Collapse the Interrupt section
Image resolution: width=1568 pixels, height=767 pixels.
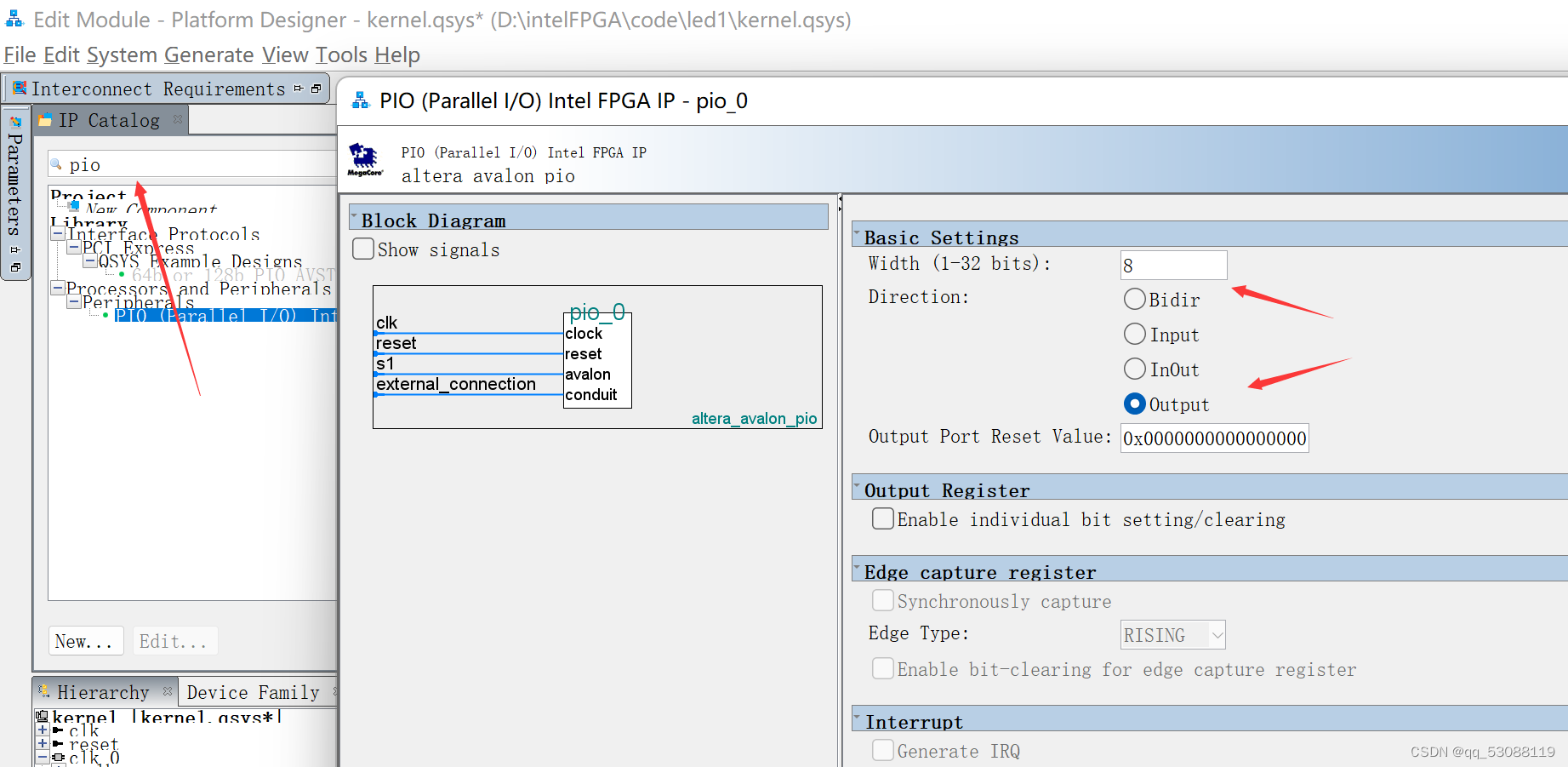[x=858, y=717]
